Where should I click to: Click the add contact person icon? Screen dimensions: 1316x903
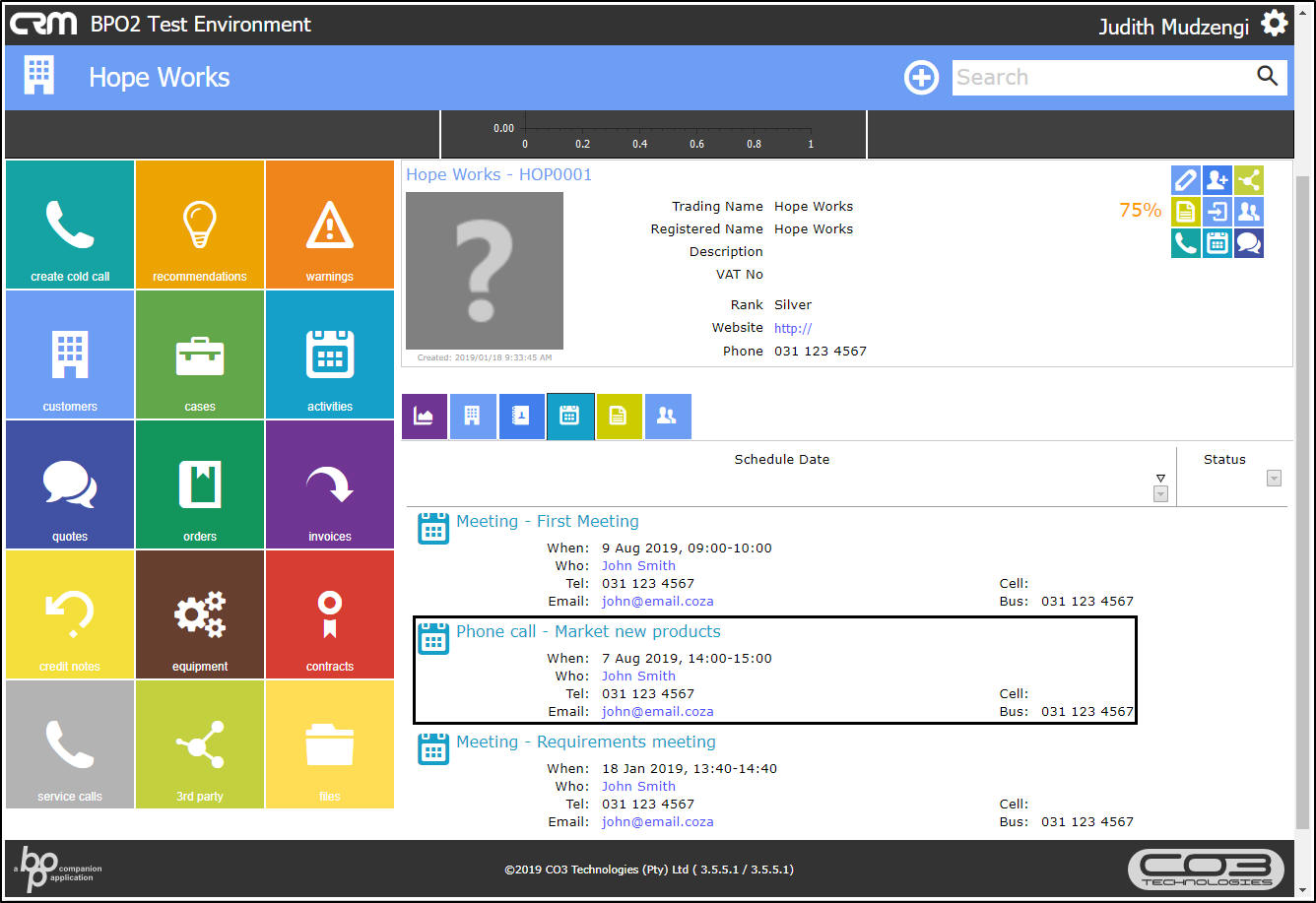[x=1217, y=180]
